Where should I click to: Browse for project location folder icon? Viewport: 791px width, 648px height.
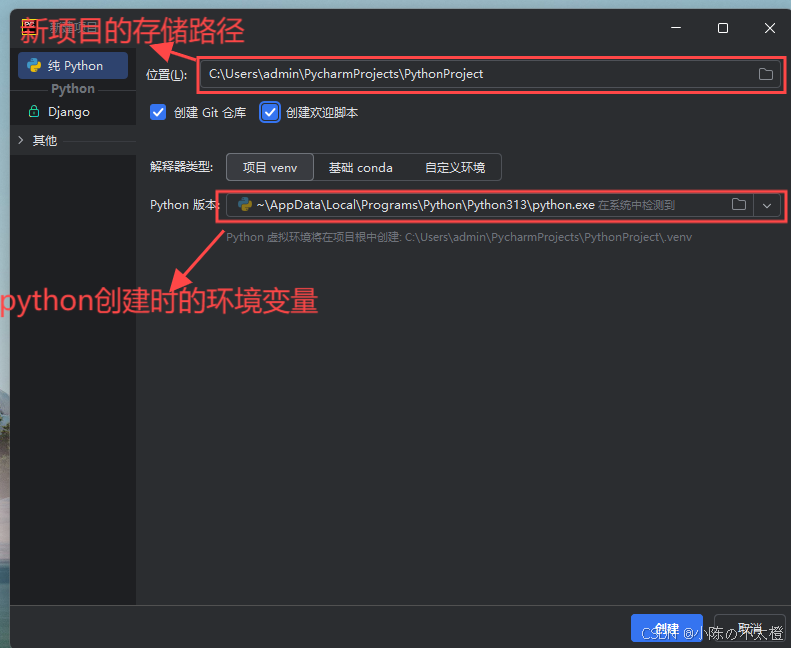766,74
